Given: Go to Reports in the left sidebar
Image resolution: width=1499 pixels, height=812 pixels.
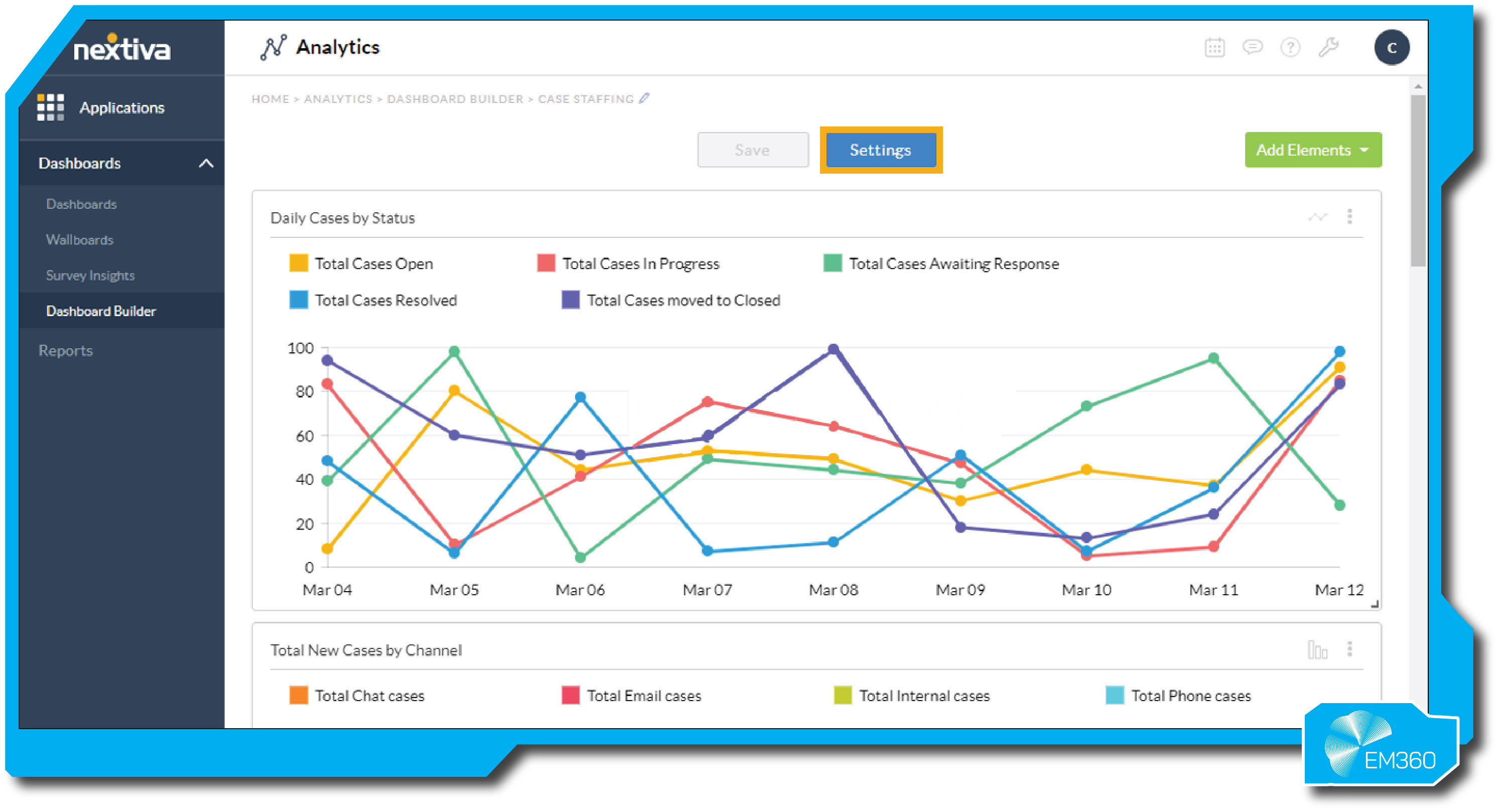Looking at the screenshot, I should [x=65, y=350].
